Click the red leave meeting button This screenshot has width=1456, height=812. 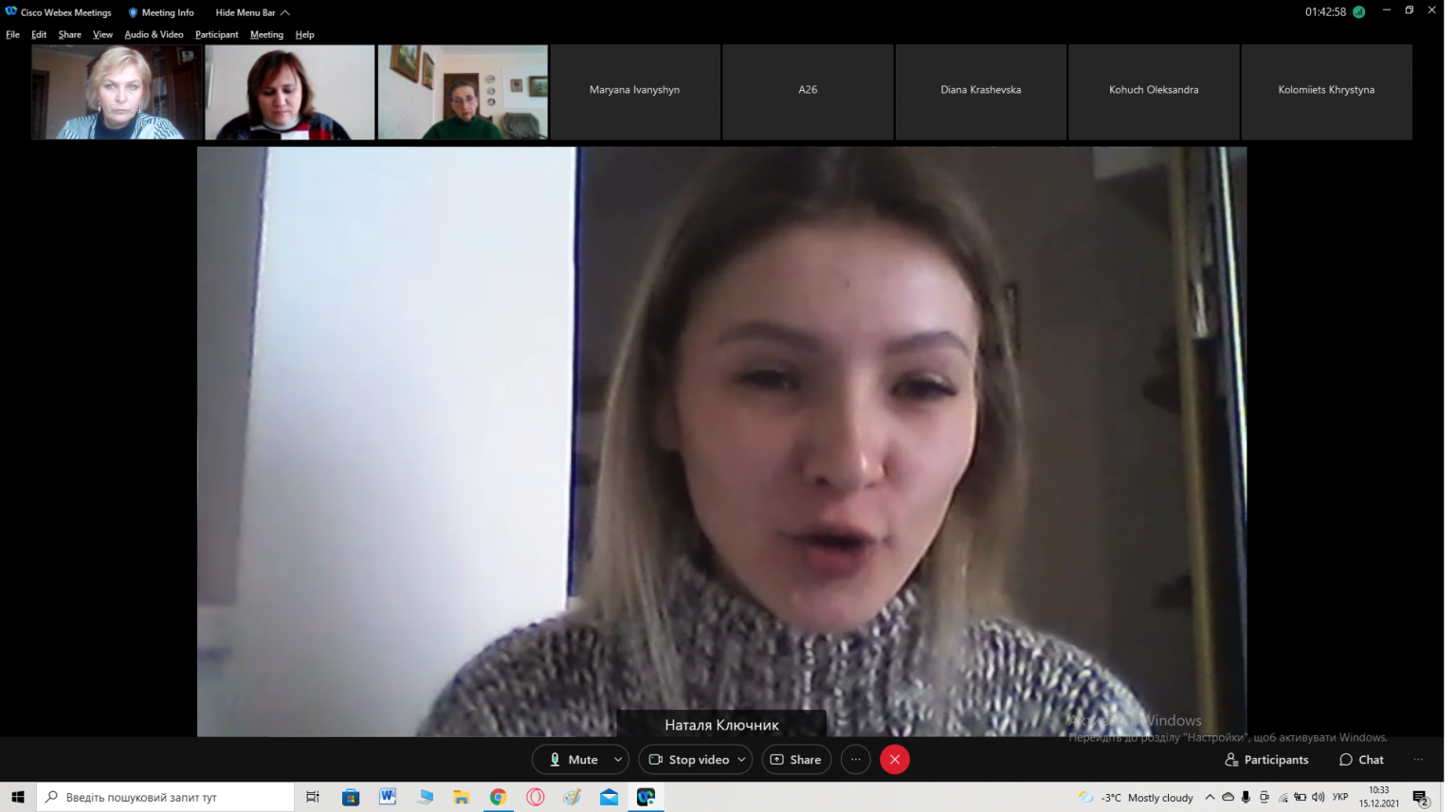coord(894,759)
